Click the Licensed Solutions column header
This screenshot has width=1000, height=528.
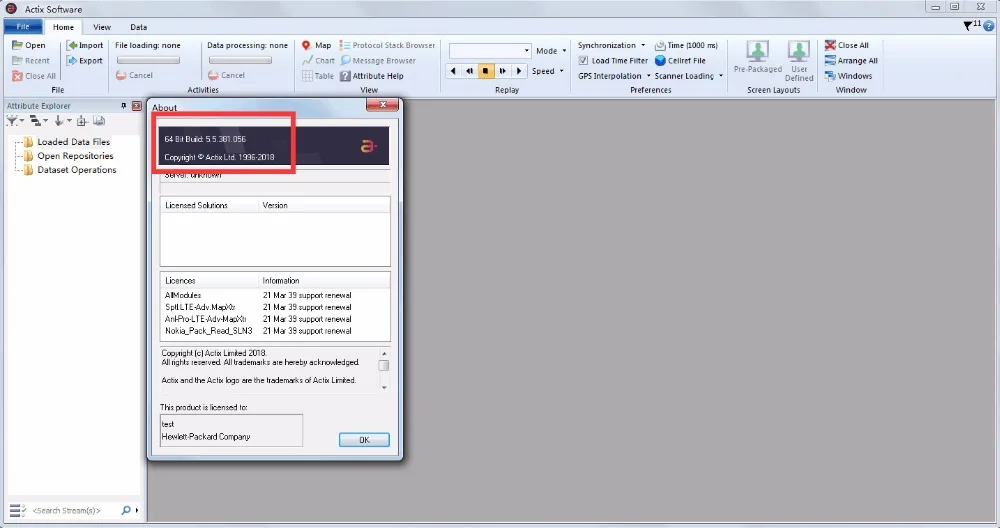tap(209, 205)
